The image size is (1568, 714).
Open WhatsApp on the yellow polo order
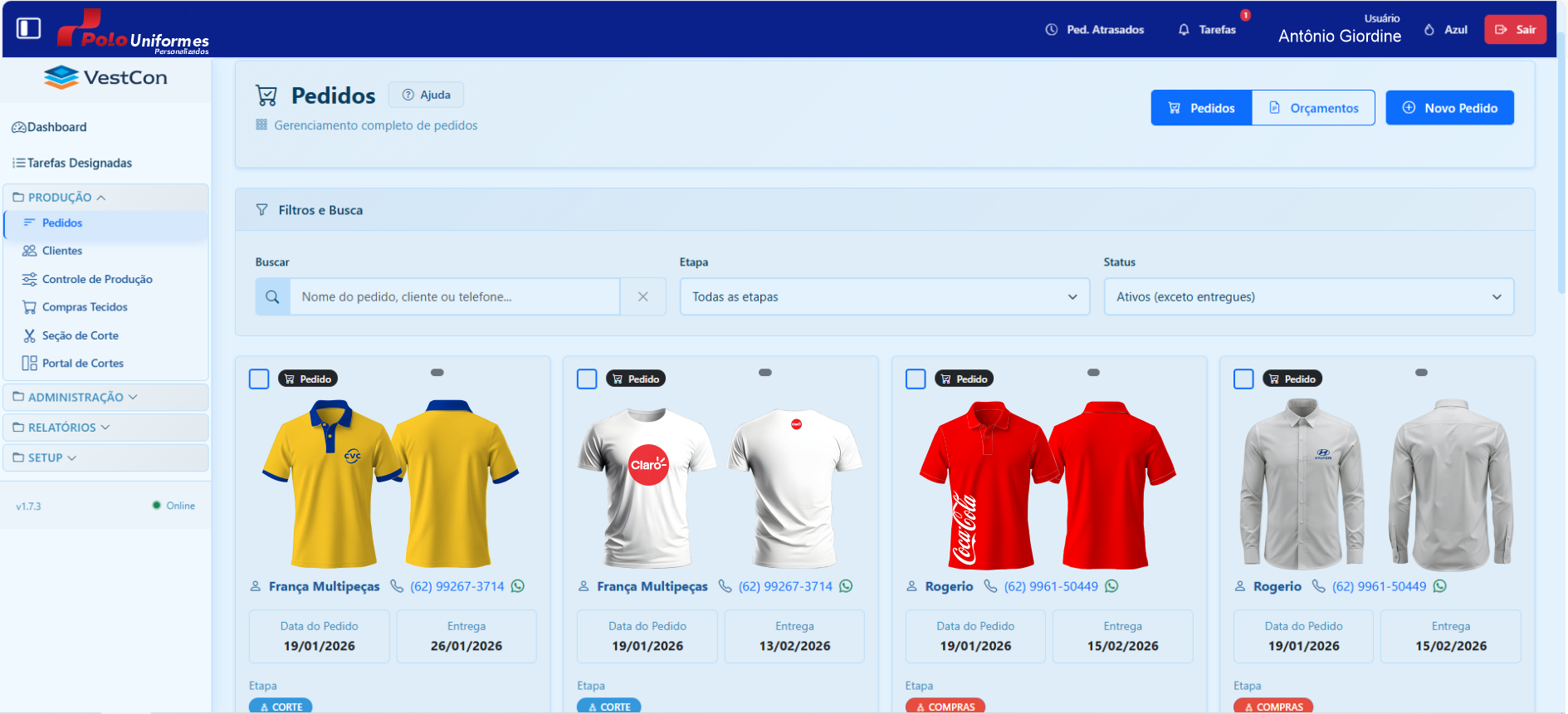point(518,586)
